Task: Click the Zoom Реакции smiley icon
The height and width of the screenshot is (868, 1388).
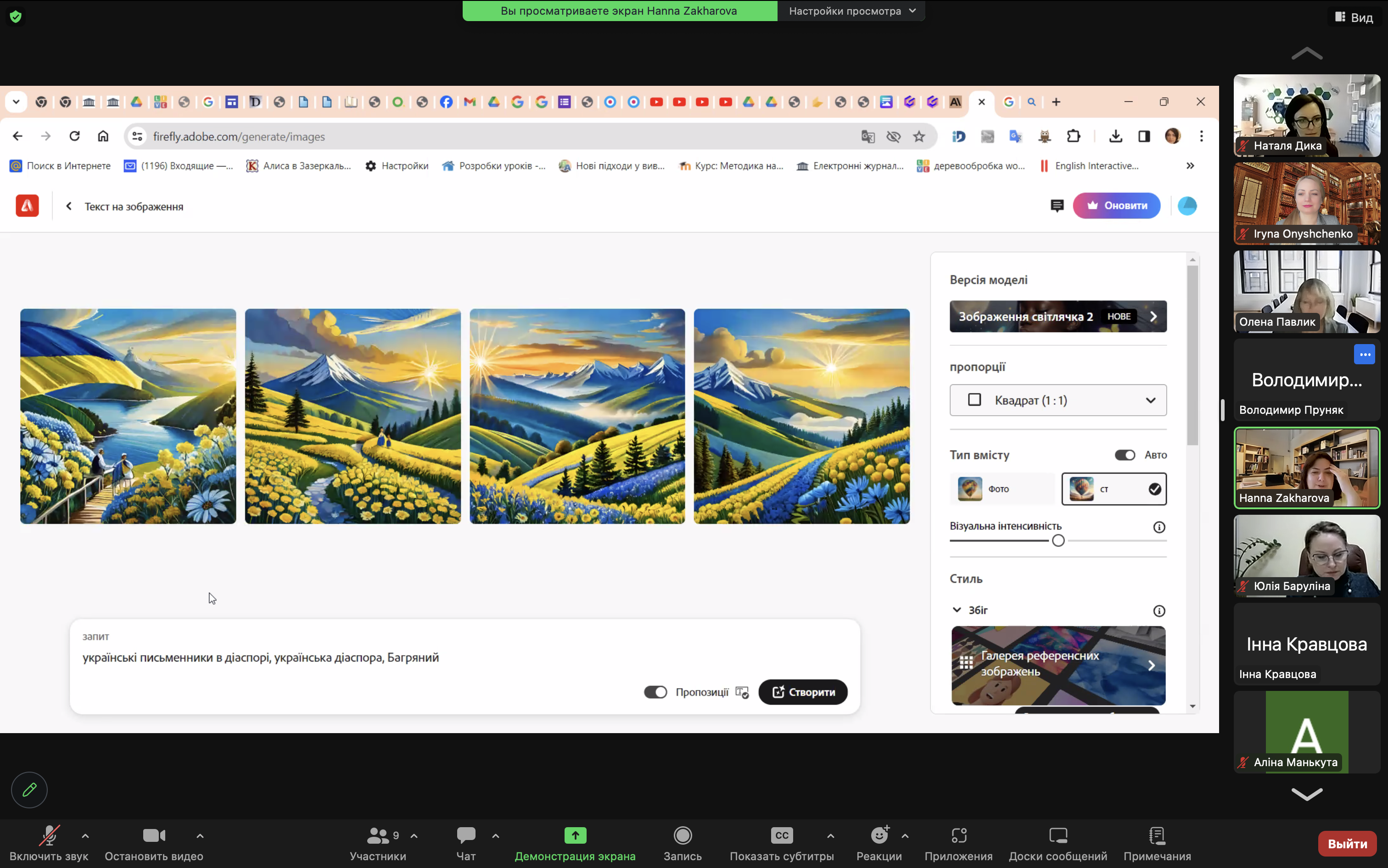Action: coord(879,836)
